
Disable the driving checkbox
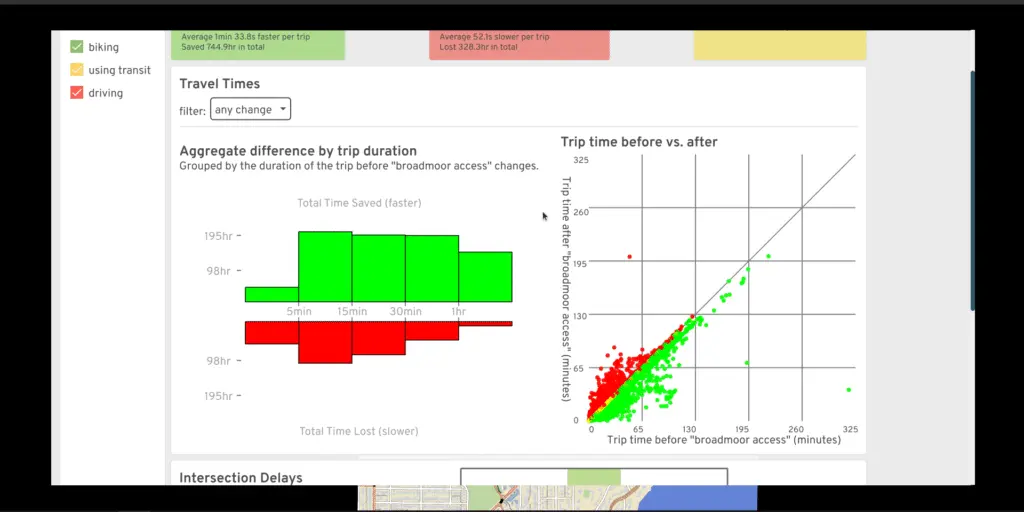(x=77, y=93)
